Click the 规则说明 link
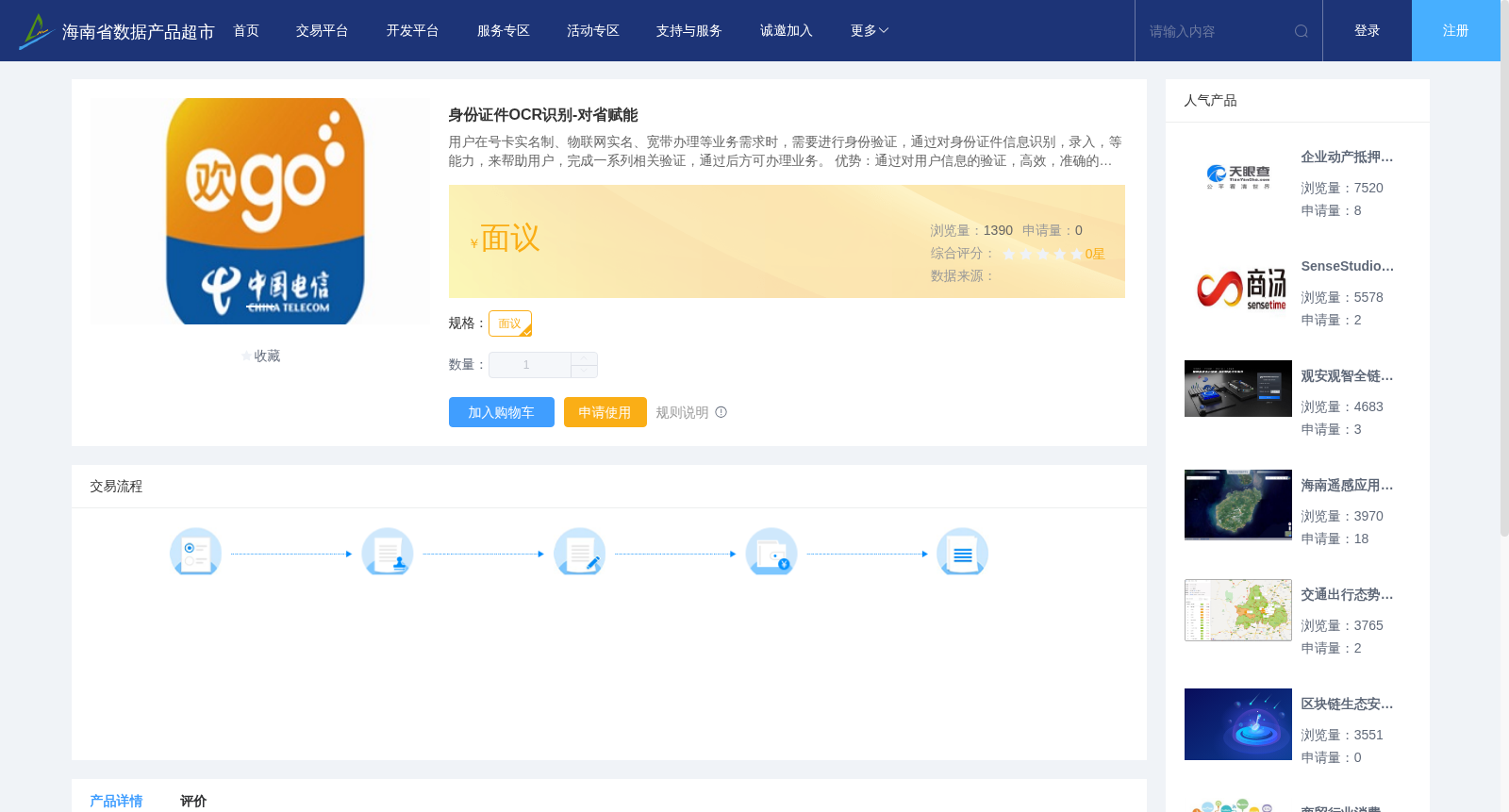 [682, 412]
